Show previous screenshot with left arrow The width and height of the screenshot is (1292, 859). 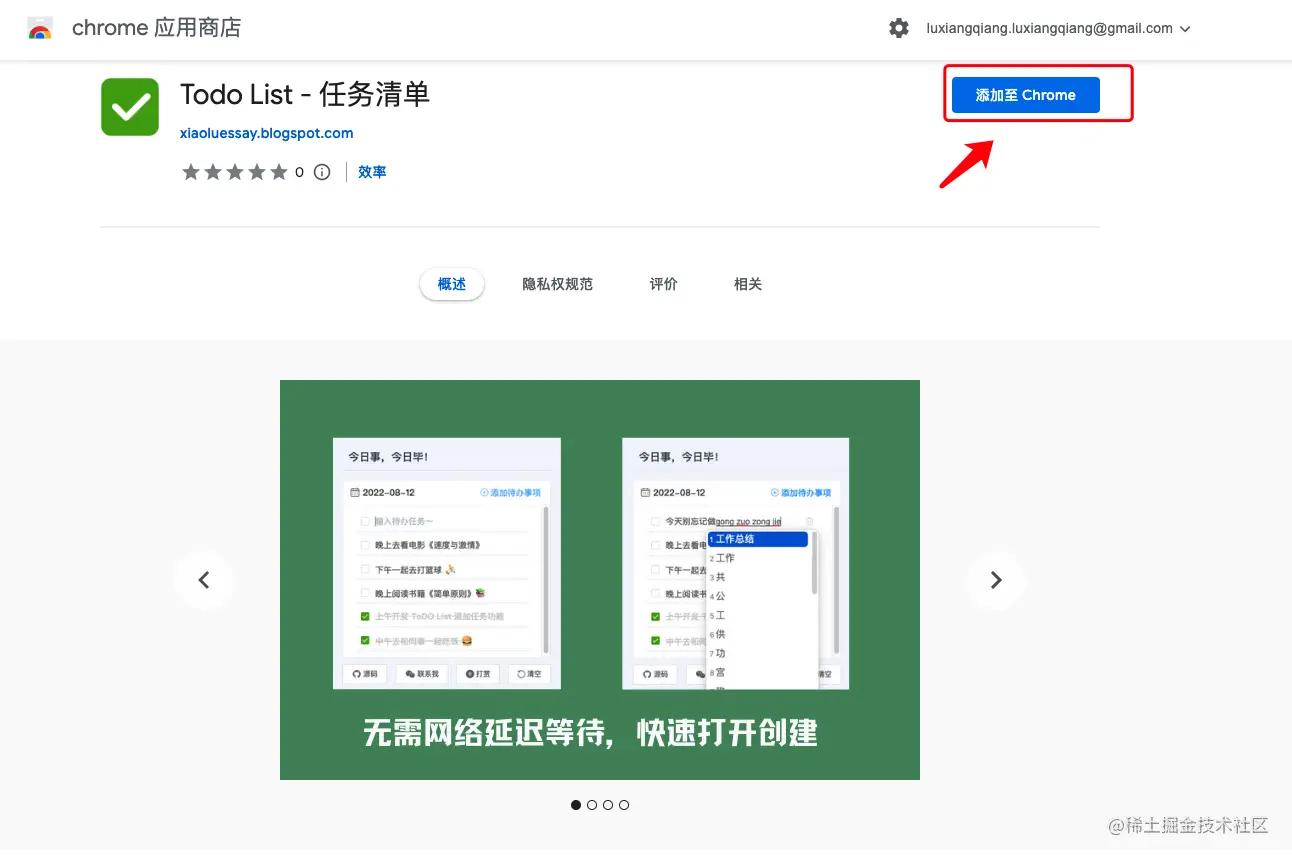[x=204, y=580]
